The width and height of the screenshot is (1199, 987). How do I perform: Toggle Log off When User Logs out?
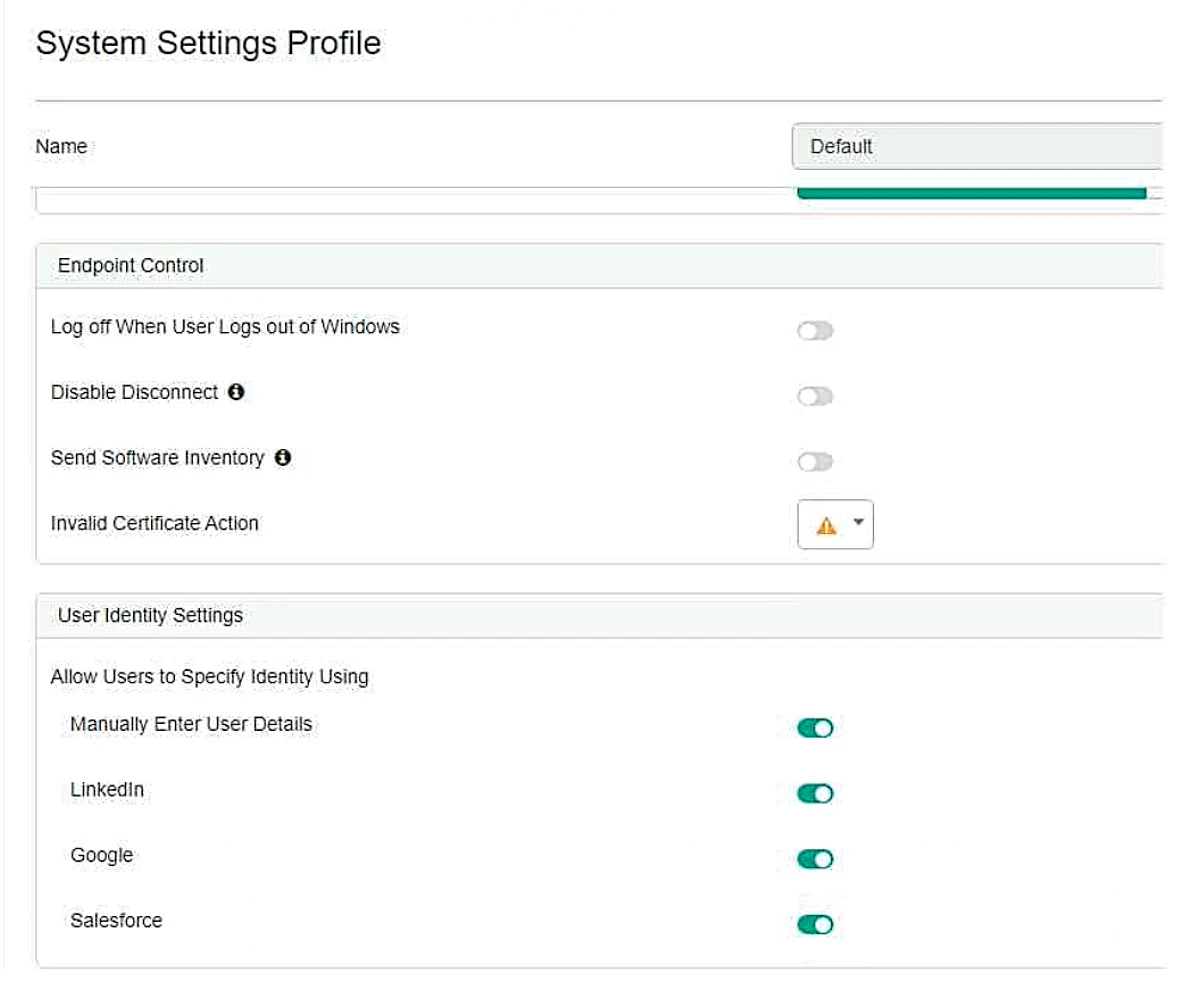815,331
